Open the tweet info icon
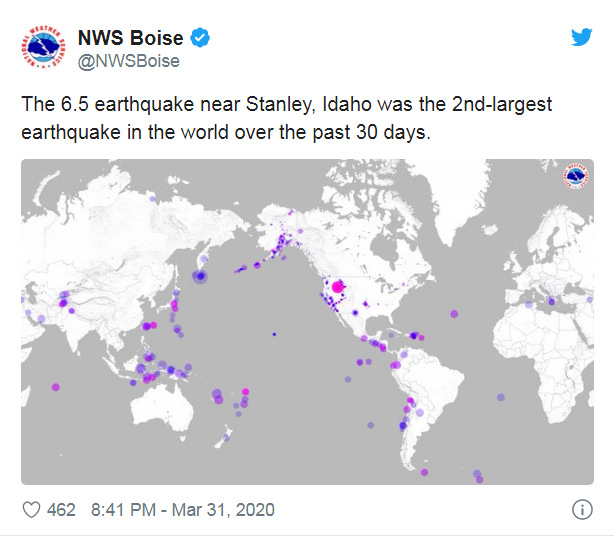614x538 pixels. (582, 510)
